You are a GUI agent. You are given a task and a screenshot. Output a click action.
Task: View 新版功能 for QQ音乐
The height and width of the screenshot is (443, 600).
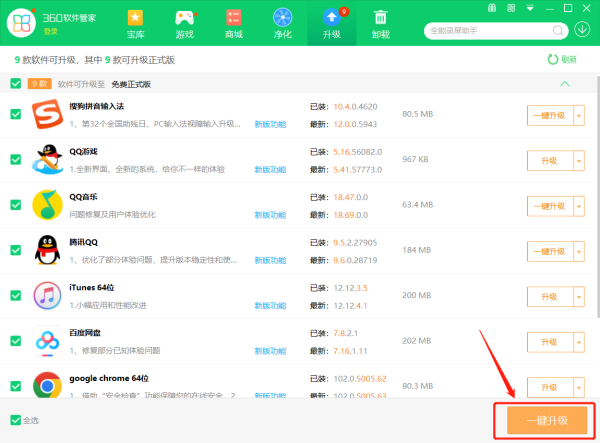pyautogui.click(x=270, y=215)
